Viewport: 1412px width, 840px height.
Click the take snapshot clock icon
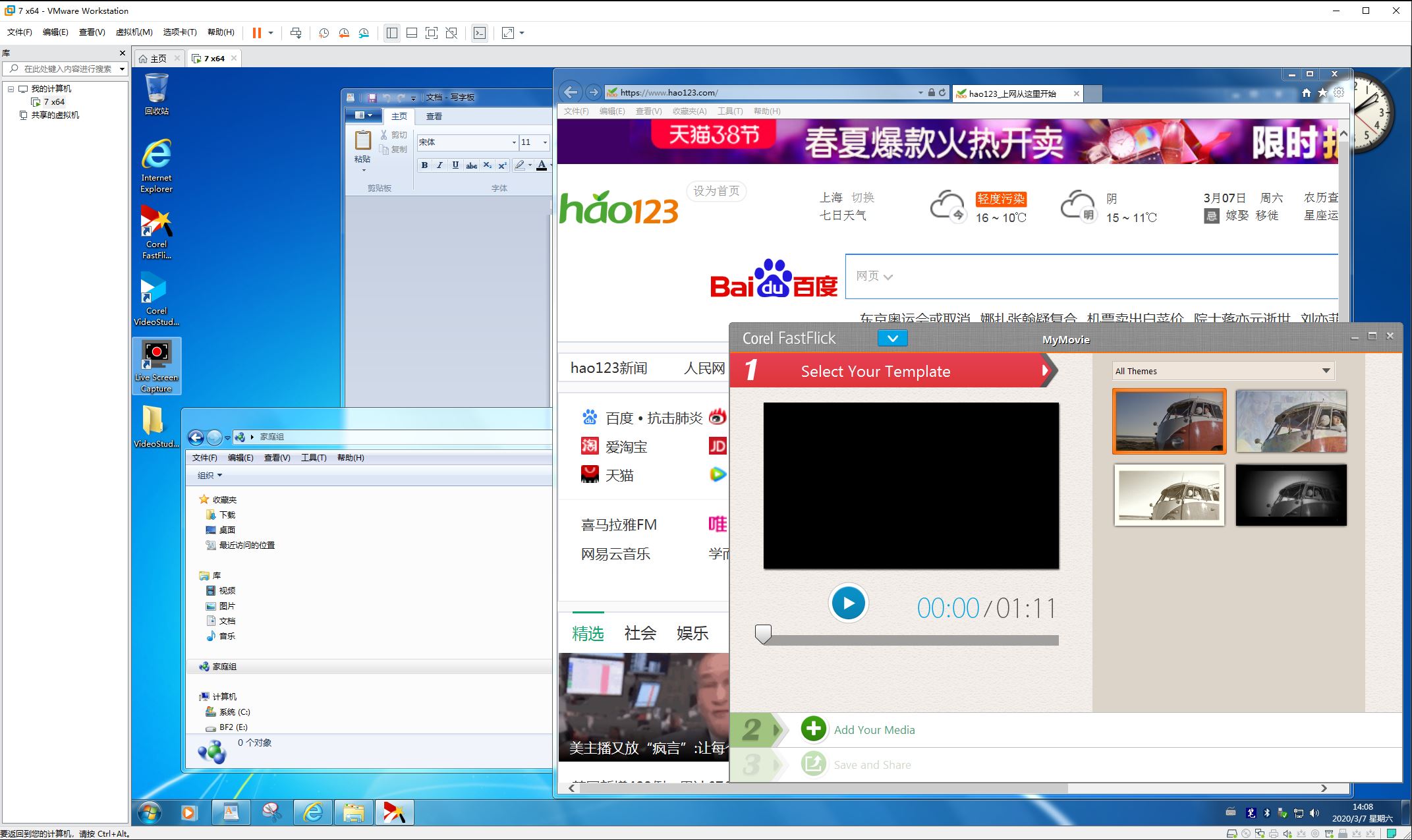click(324, 33)
